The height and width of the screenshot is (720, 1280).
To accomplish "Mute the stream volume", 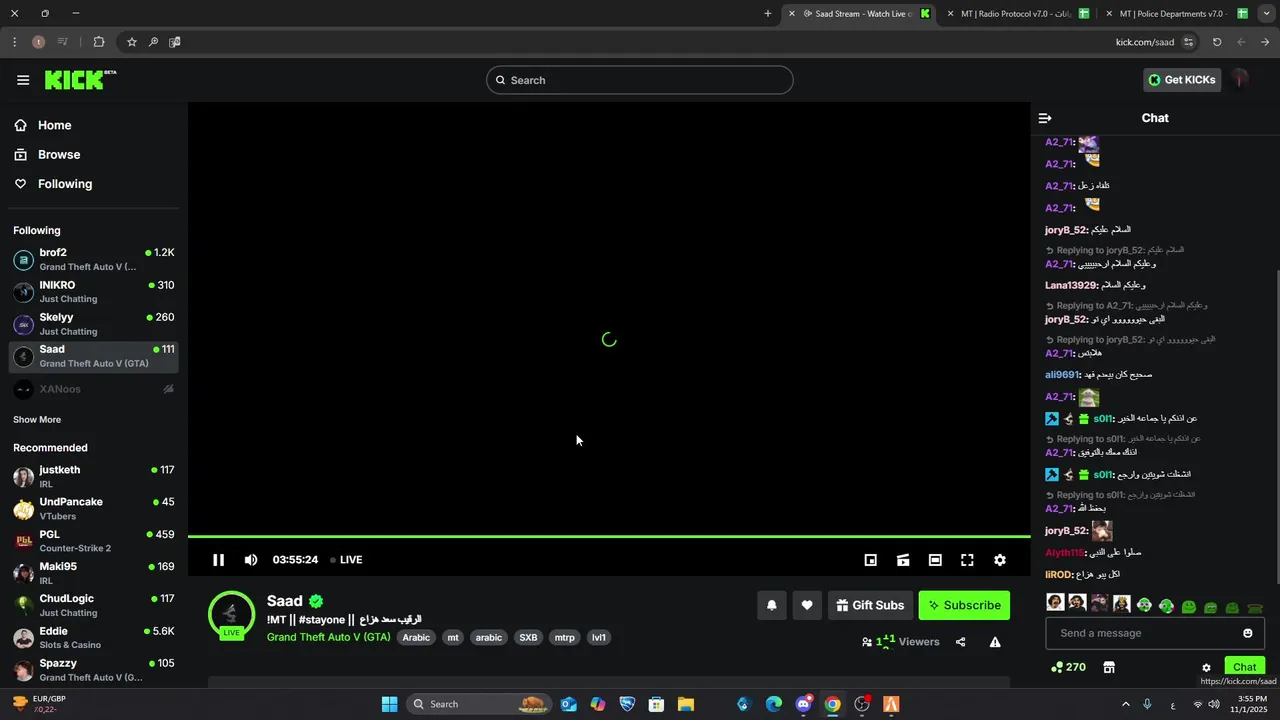I will coord(250,560).
